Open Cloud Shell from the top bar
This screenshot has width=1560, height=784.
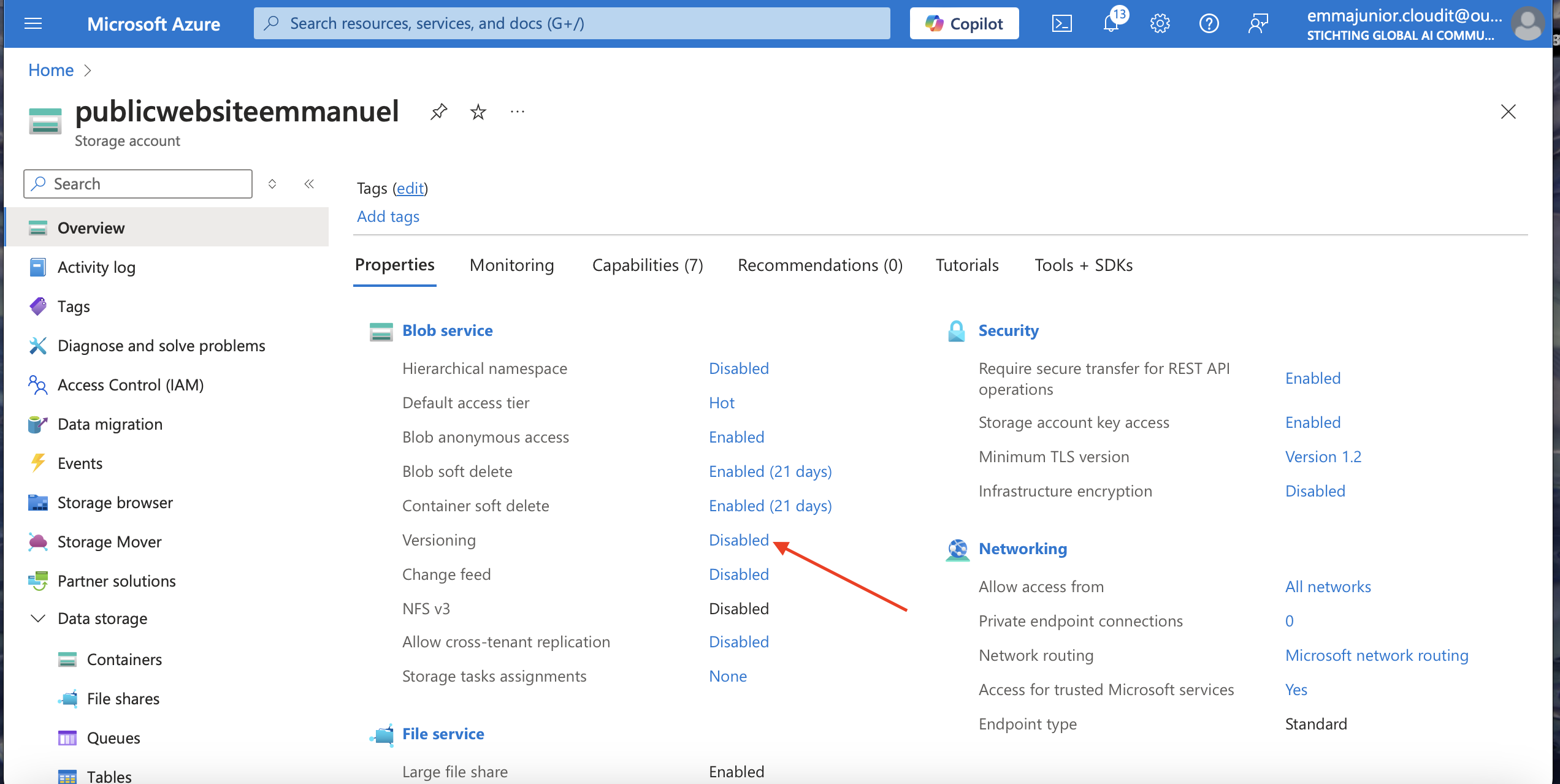[x=1061, y=23]
